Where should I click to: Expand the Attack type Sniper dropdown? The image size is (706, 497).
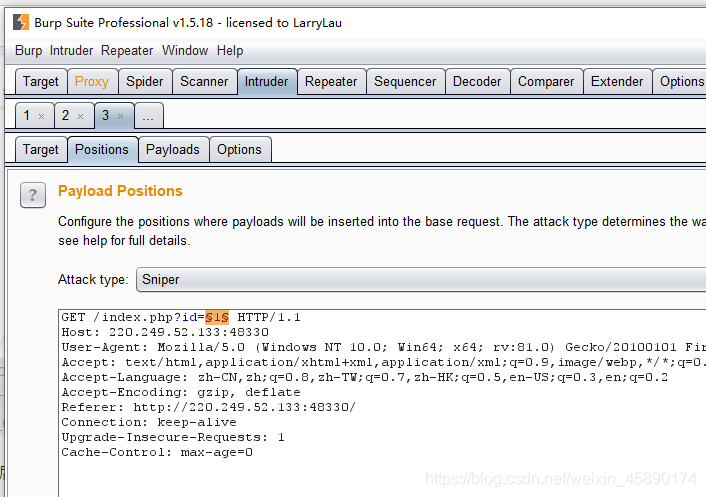(x=421, y=280)
